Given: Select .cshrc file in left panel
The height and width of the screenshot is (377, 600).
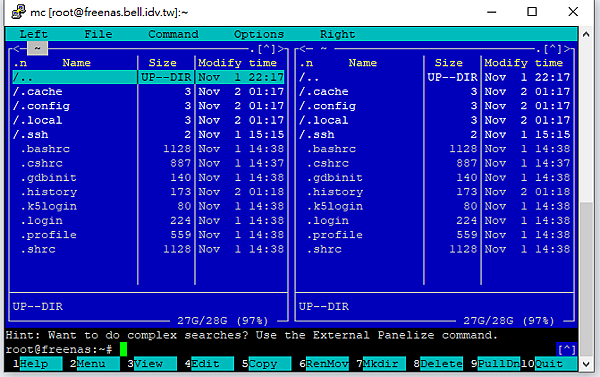Looking at the screenshot, I should pos(148,163).
